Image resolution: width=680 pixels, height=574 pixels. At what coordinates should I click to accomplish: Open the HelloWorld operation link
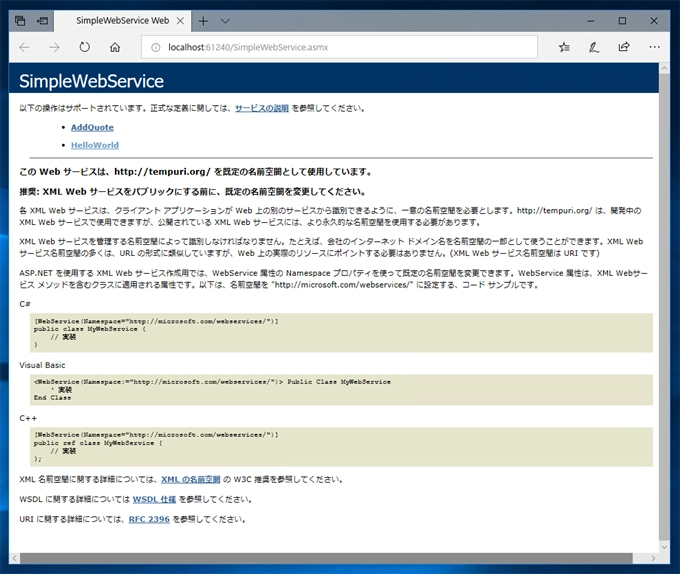coord(95,145)
